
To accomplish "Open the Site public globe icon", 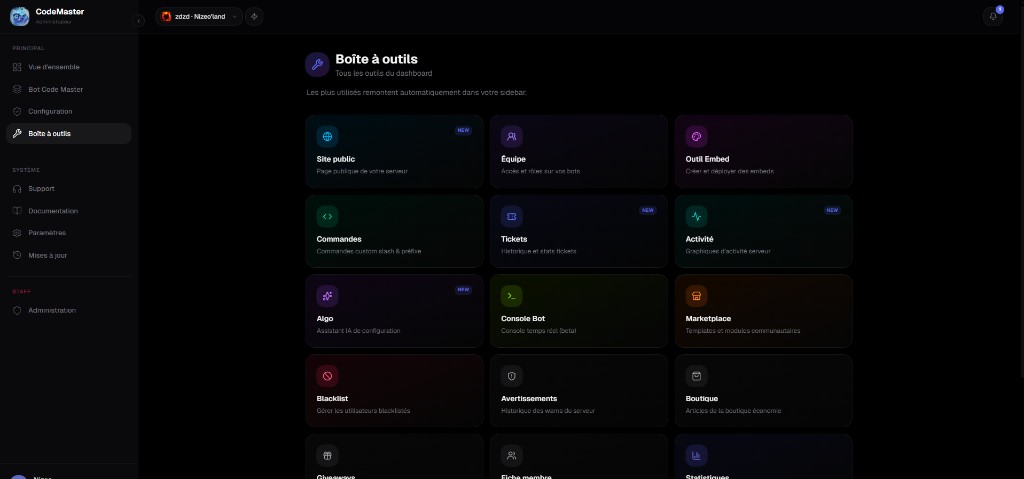I will coord(327,137).
